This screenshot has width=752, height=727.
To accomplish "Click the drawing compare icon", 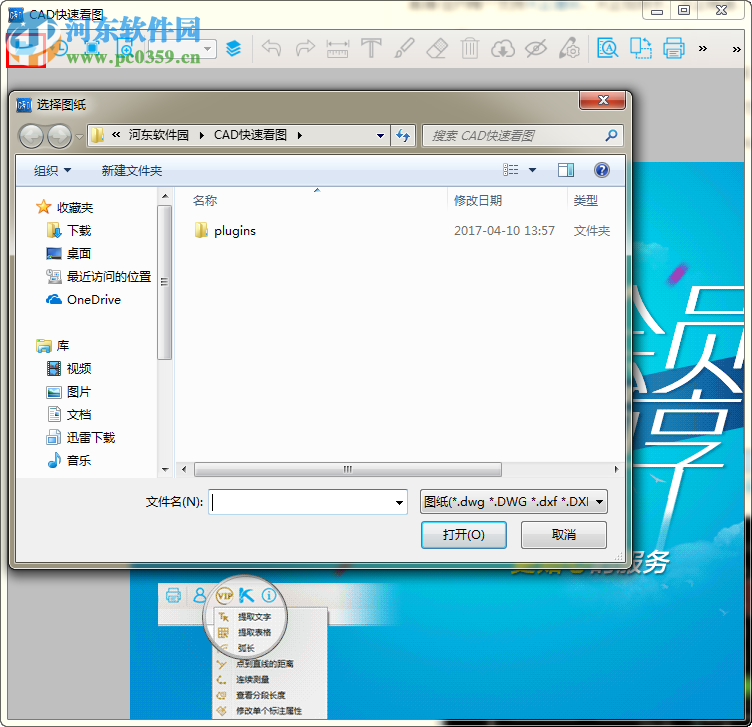I will (x=641, y=48).
